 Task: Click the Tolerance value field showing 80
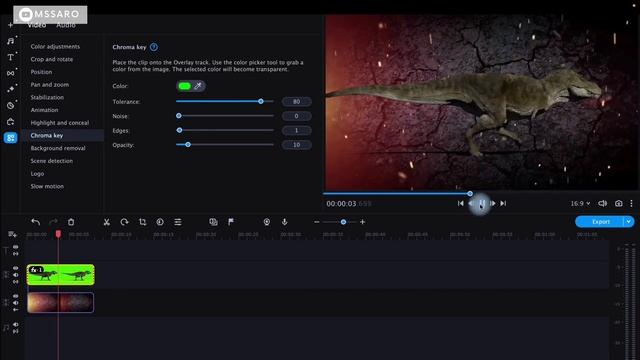(297, 101)
